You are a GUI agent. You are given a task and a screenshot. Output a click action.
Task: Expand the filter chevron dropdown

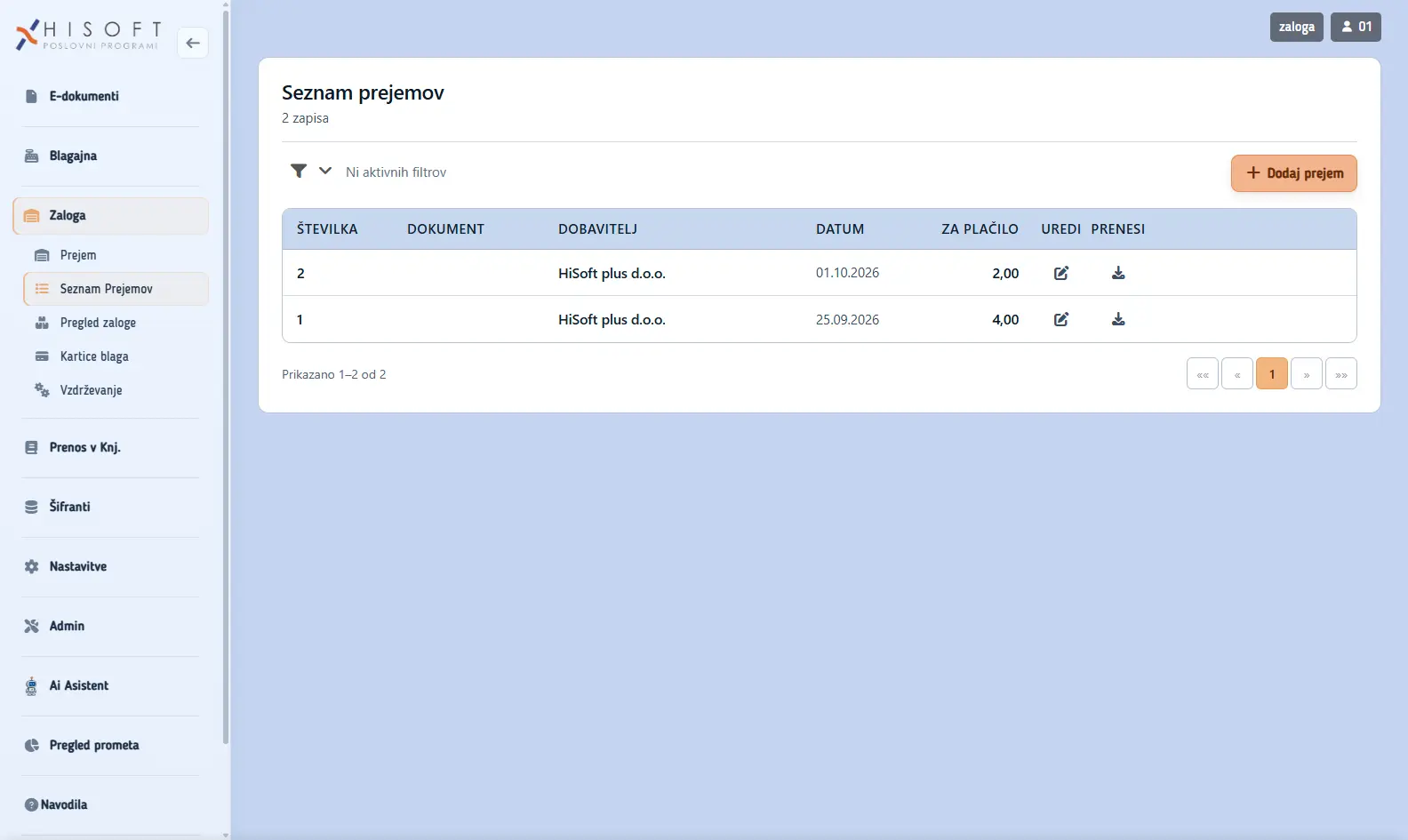[325, 171]
